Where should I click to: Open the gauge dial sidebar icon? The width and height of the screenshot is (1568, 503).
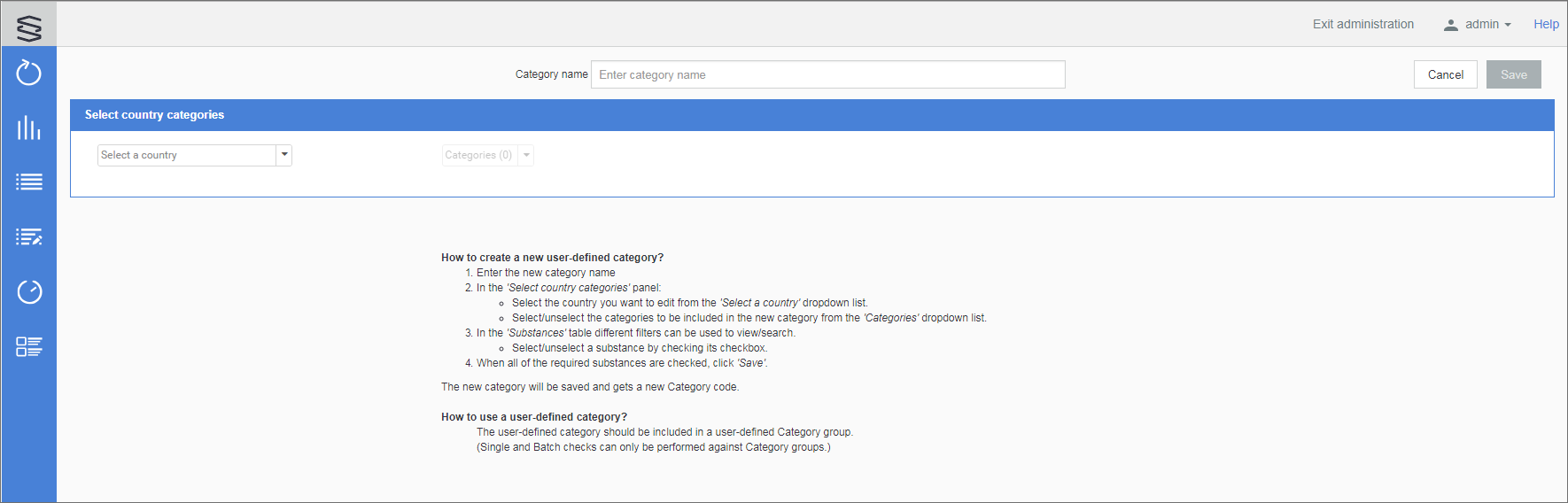[29, 291]
